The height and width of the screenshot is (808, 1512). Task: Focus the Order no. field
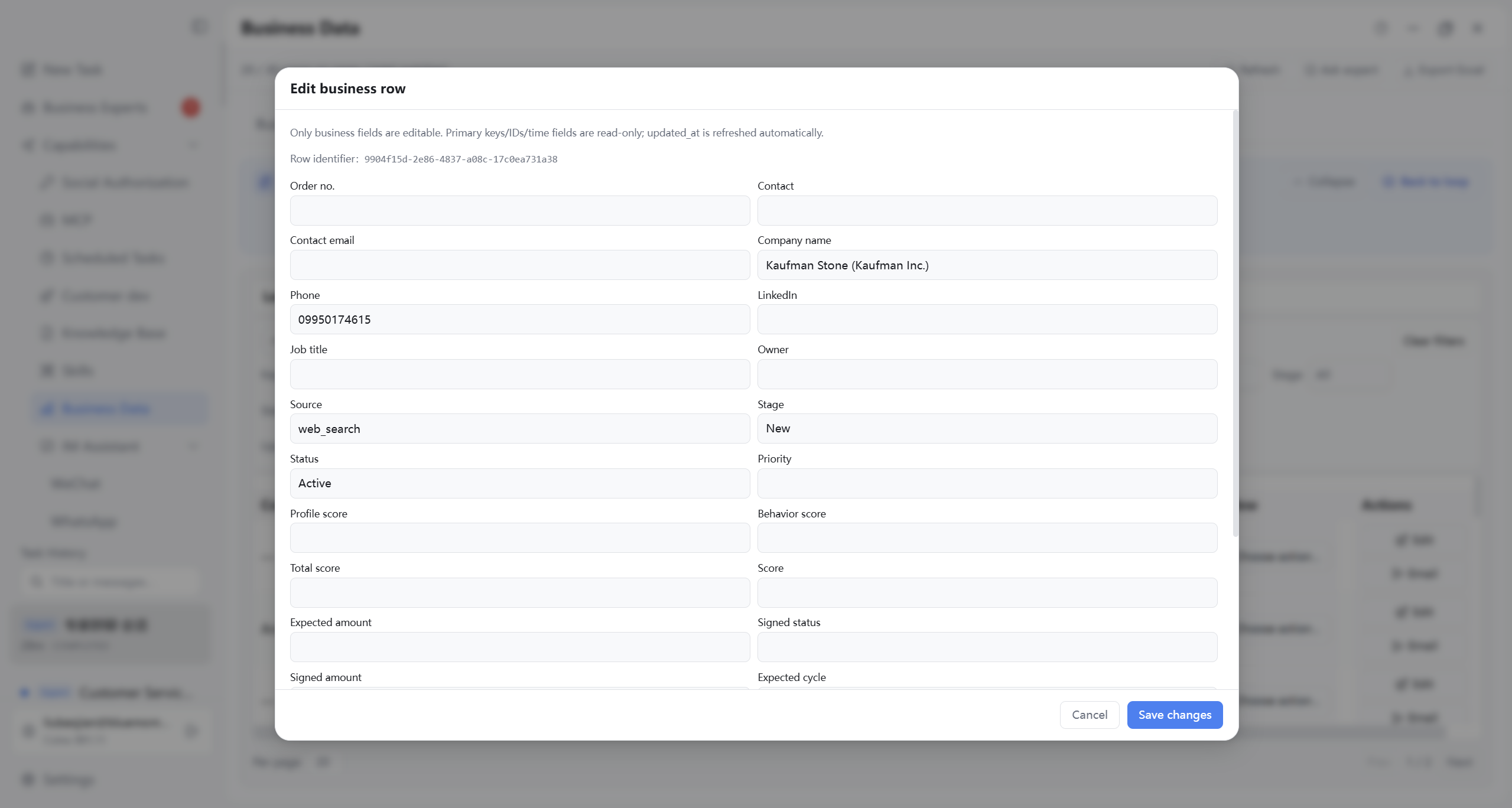[x=520, y=210]
